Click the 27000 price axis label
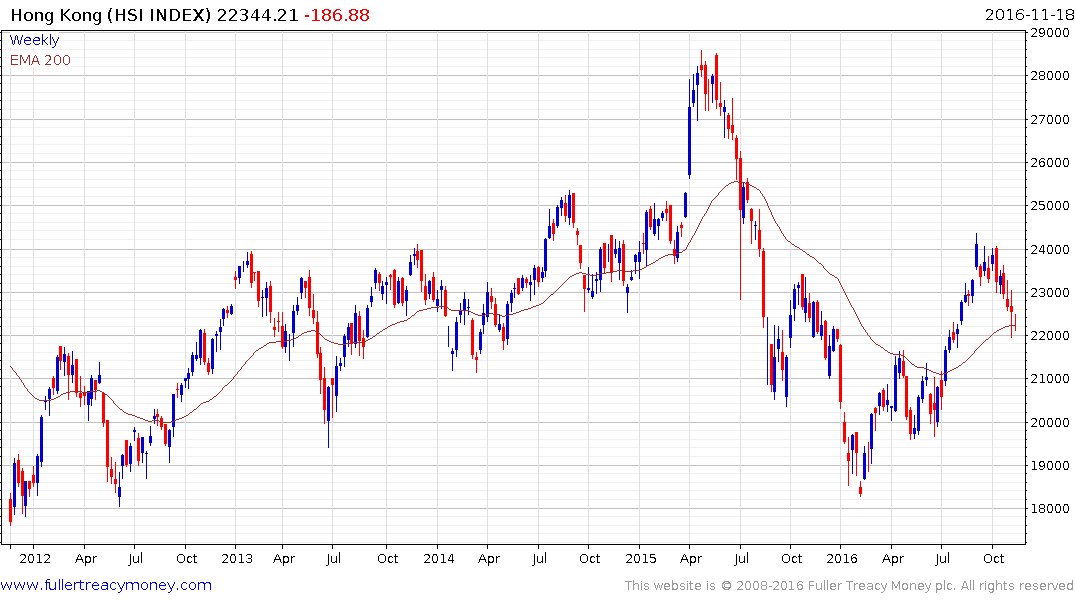 point(1050,119)
